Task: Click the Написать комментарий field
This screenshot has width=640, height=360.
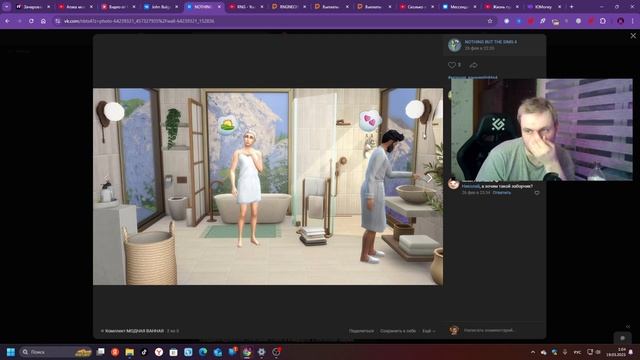Action: (502, 330)
